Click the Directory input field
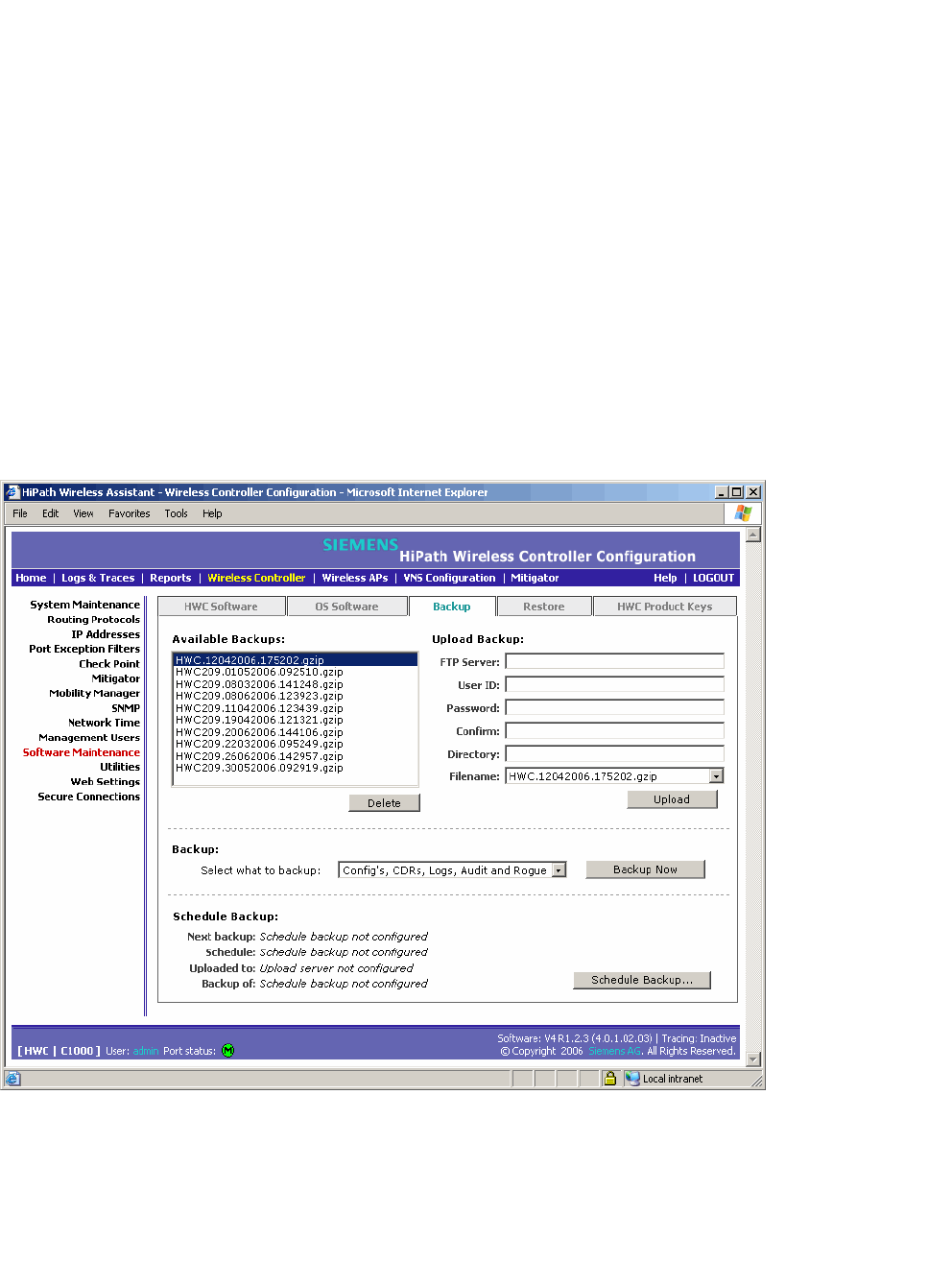Viewport: 952px width, 1261px height. 615,753
